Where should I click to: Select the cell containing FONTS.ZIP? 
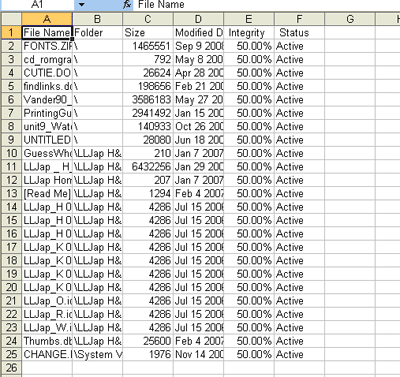point(47,46)
